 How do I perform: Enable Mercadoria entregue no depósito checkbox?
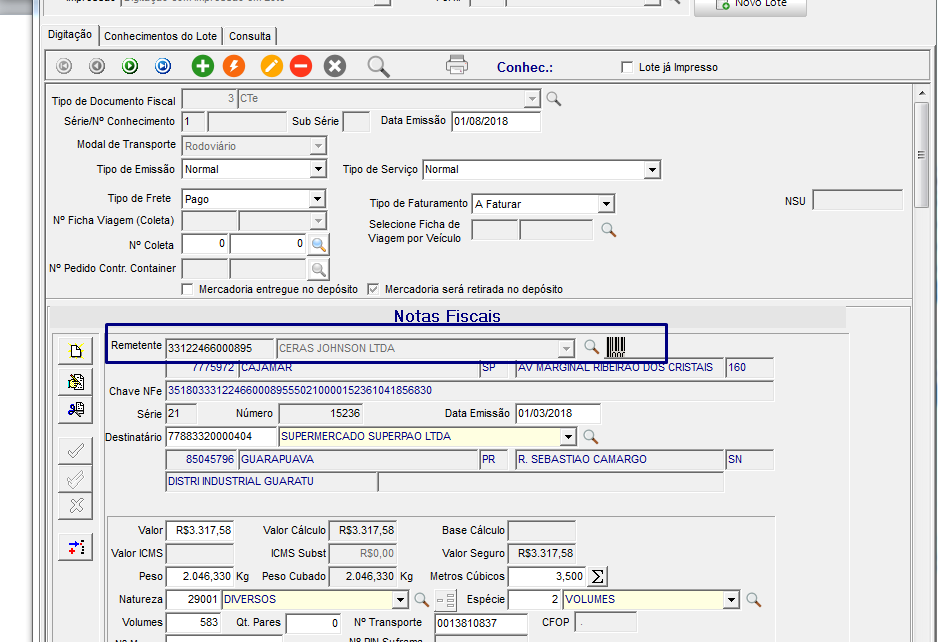(187, 289)
